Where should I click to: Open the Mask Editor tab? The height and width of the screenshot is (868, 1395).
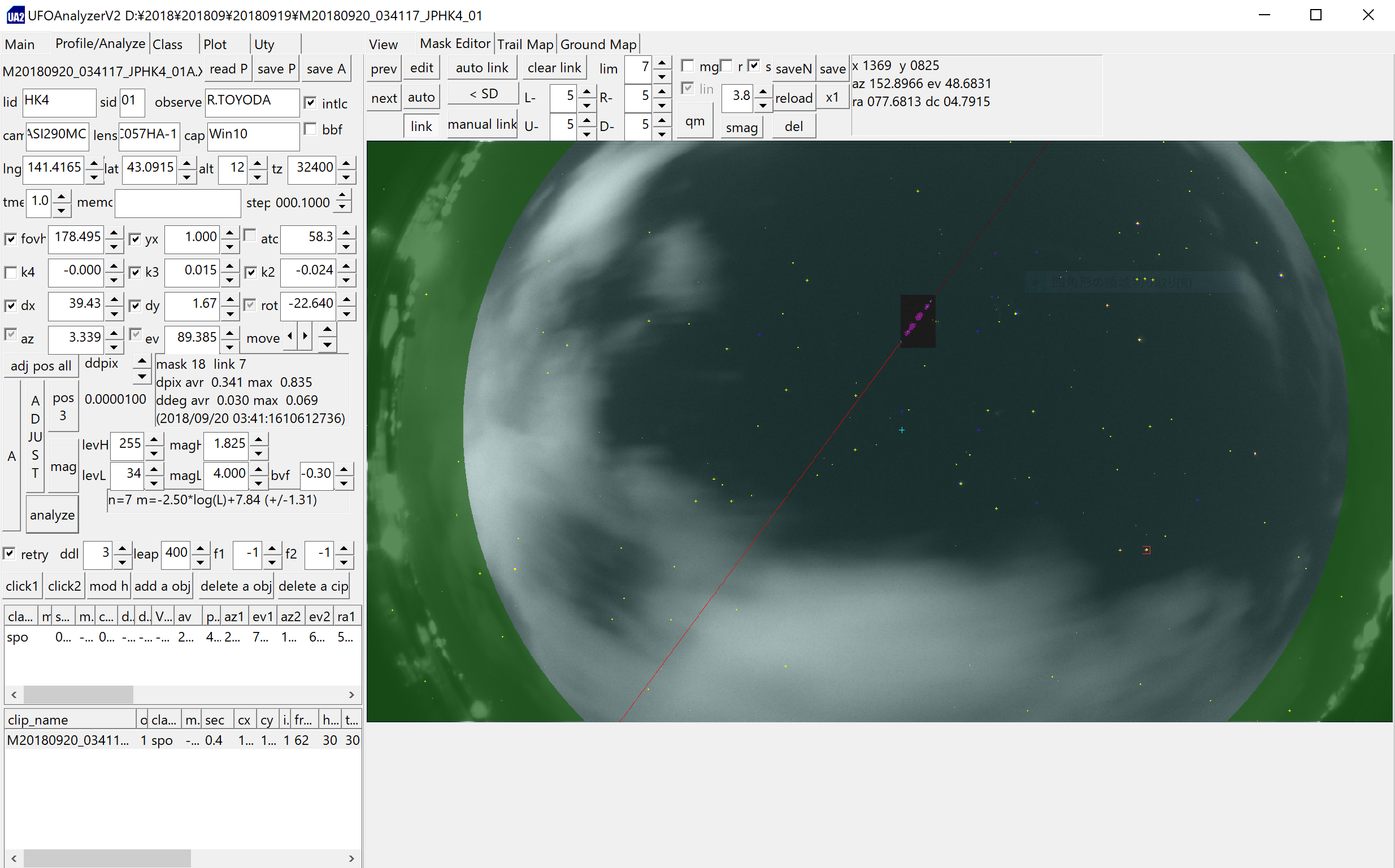coord(454,43)
